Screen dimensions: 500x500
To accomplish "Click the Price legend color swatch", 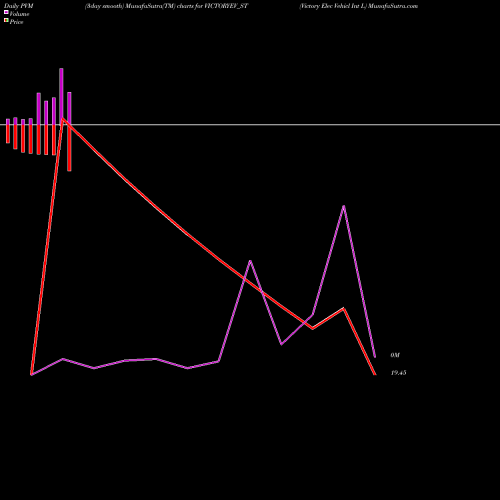I will 6,20.
